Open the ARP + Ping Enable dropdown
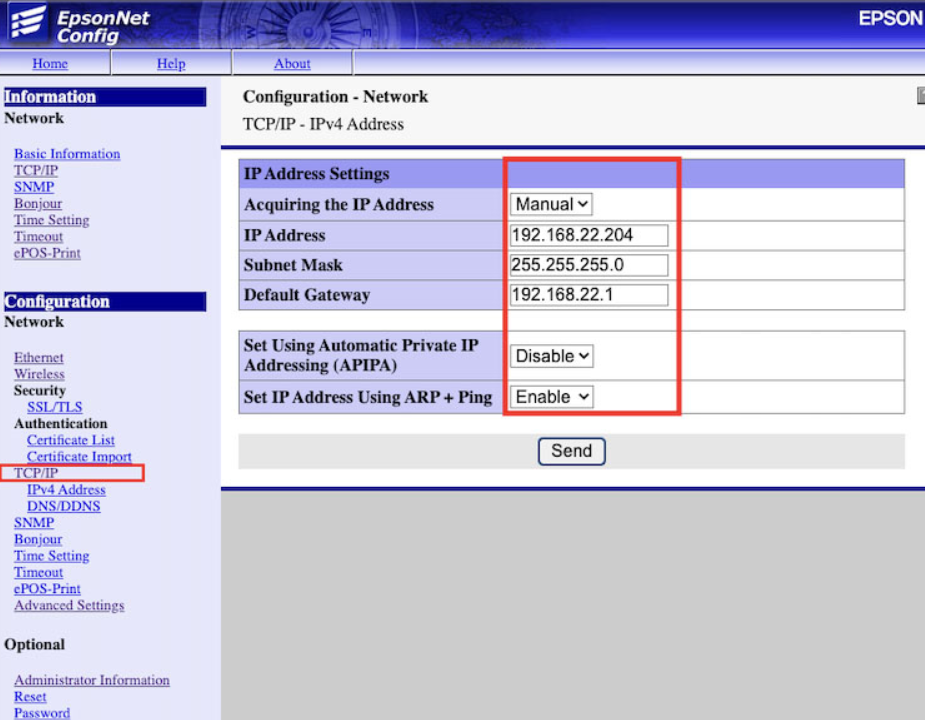Image resolution: width=925 pixels, height=720 pixels. click(x=552, y=397)
